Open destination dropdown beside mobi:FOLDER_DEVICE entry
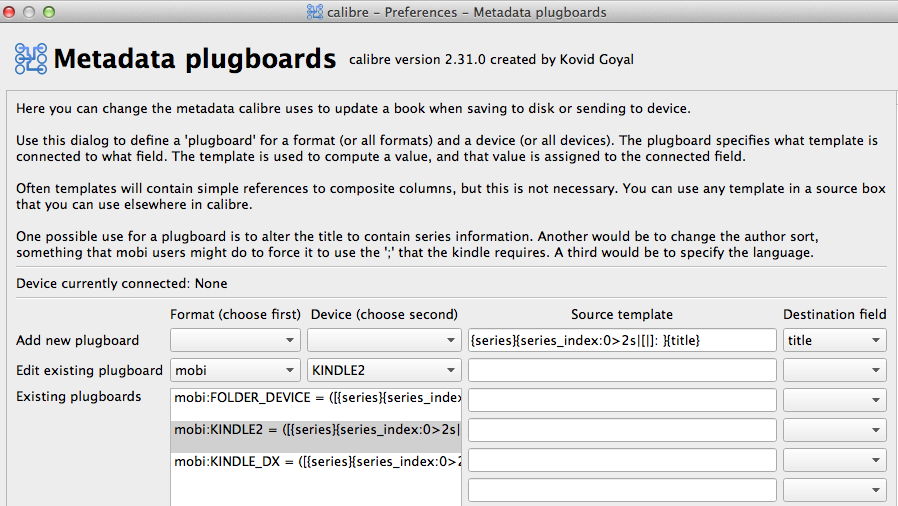Viewport: 898px width, 506px height. pyautogui.click(x=835, y=401)
